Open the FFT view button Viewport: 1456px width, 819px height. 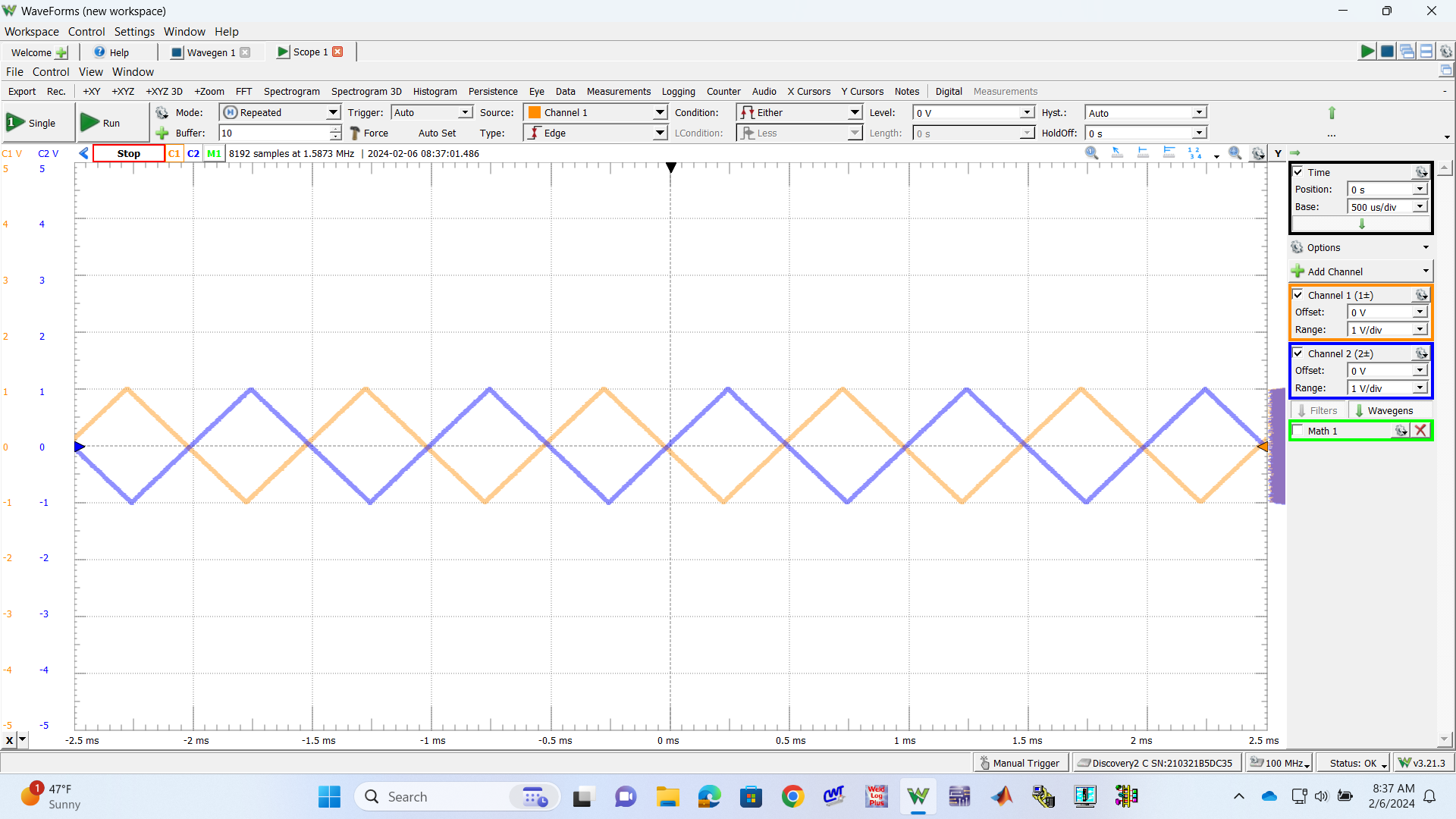[x=243, y=91]
